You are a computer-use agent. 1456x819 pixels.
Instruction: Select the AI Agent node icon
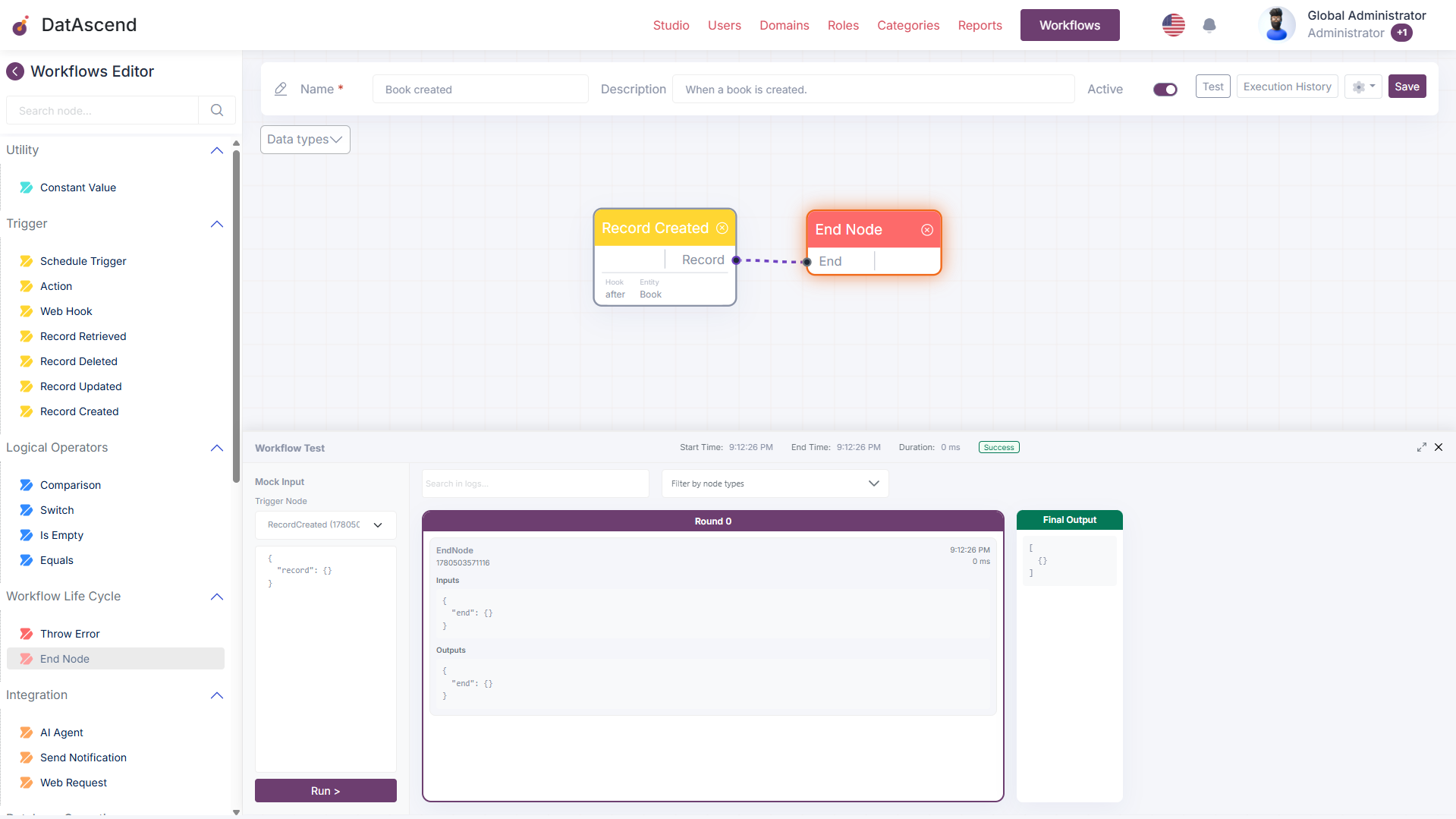pos(27,732)
